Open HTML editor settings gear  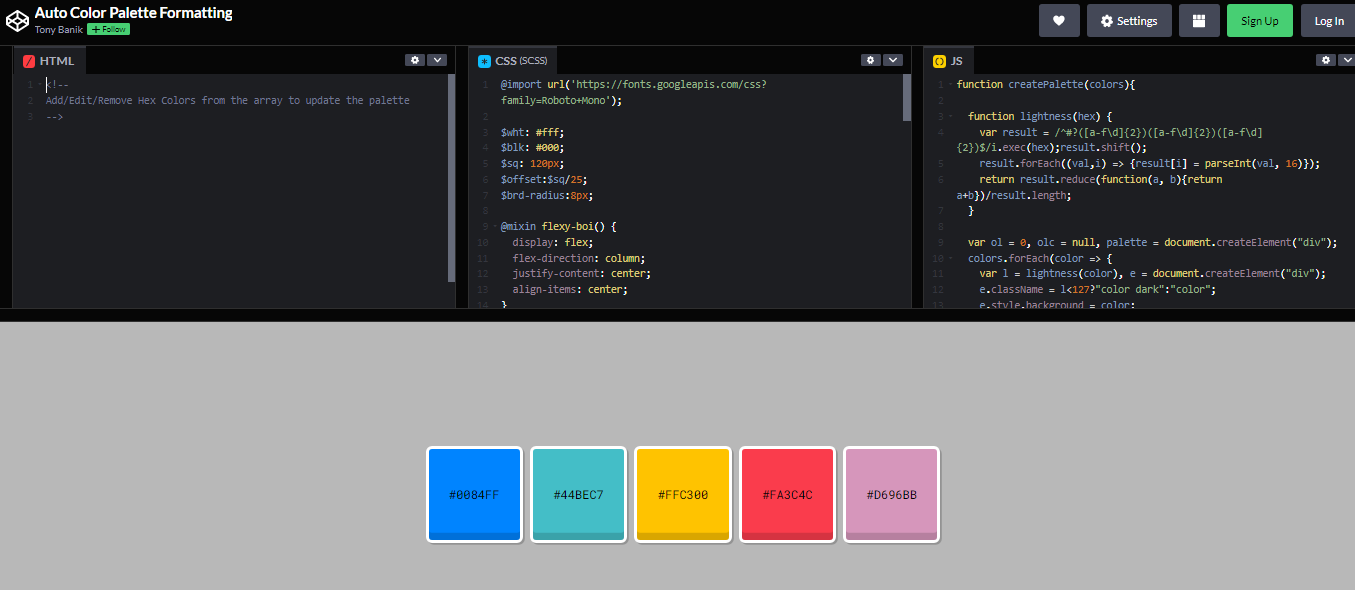pyautogui.click(x=415, y=60)
